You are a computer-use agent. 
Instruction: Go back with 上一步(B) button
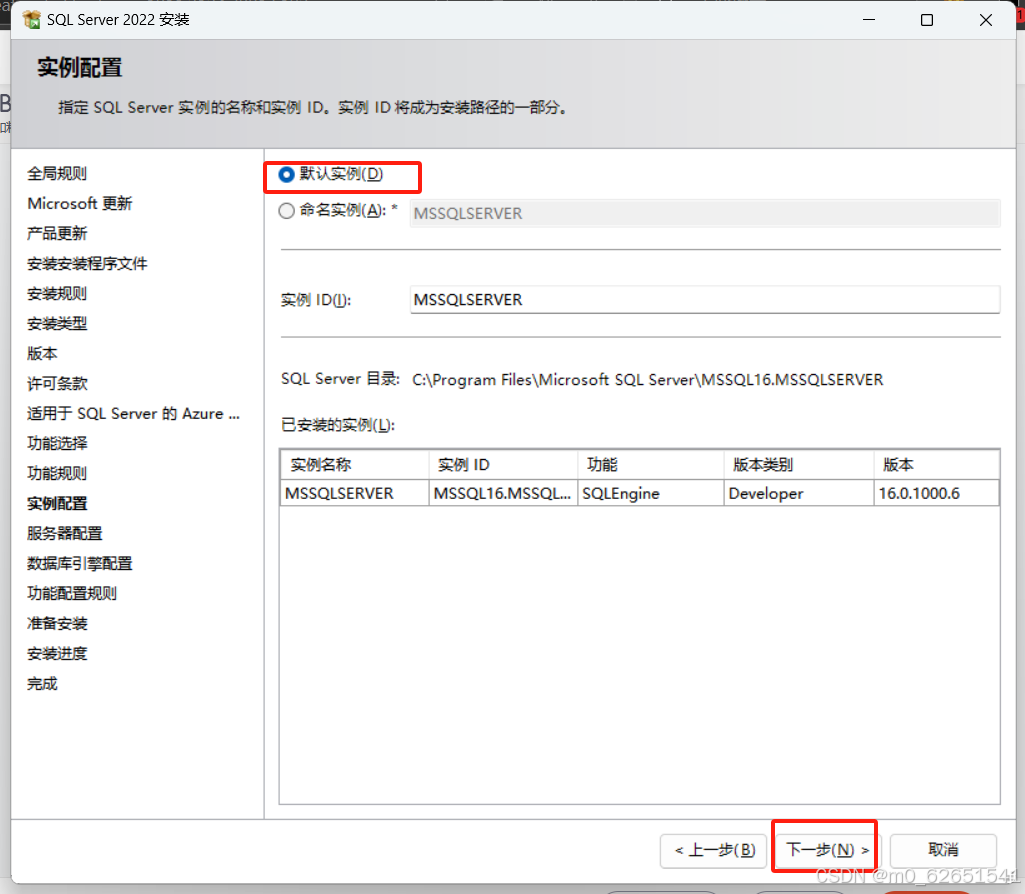point(714,850)
